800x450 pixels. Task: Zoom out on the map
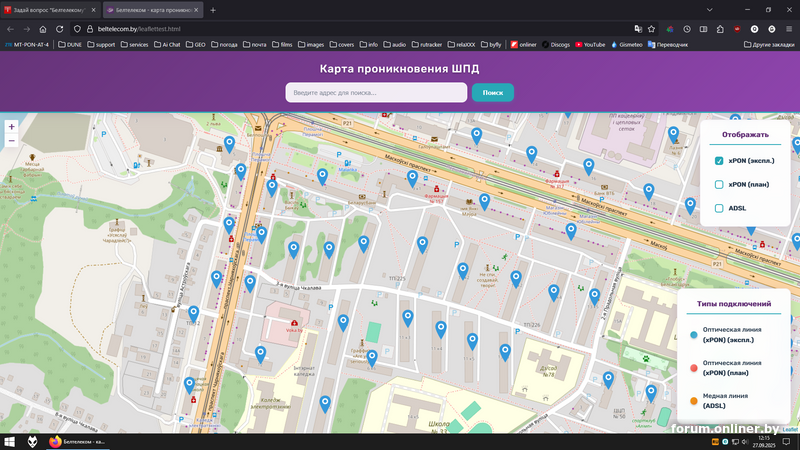point(11,141)
